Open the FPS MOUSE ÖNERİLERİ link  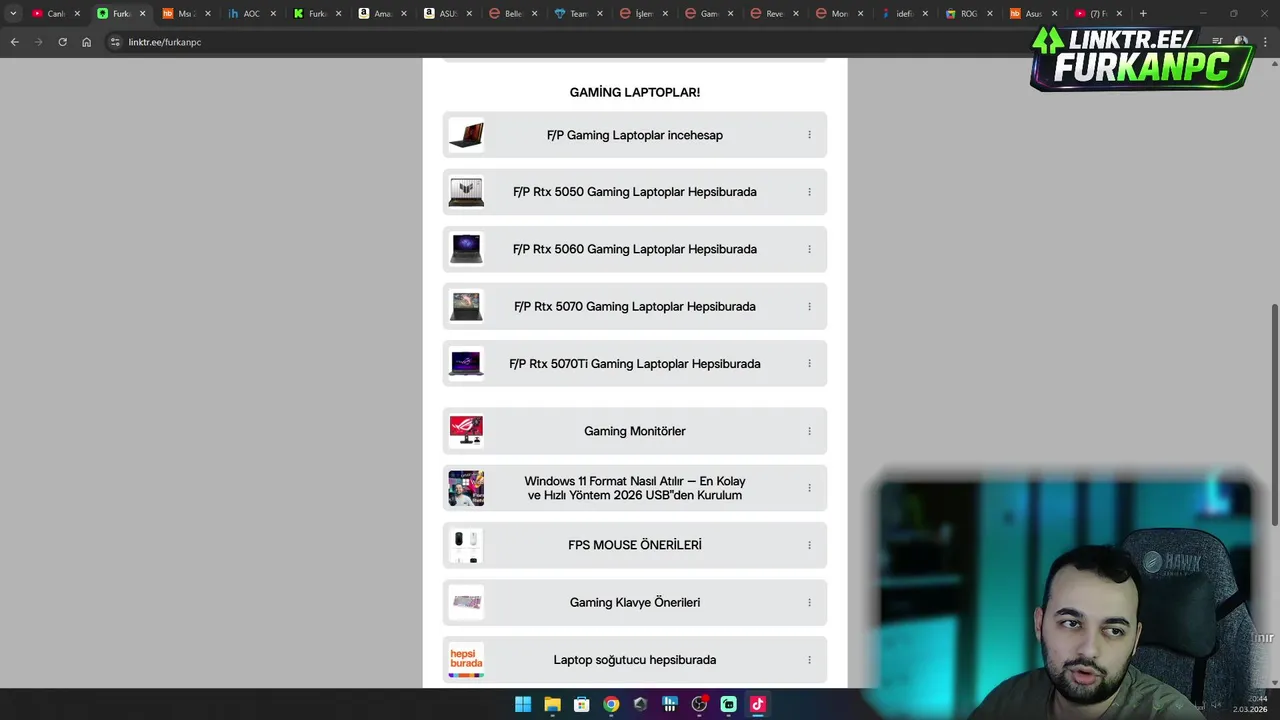(635, 545)
